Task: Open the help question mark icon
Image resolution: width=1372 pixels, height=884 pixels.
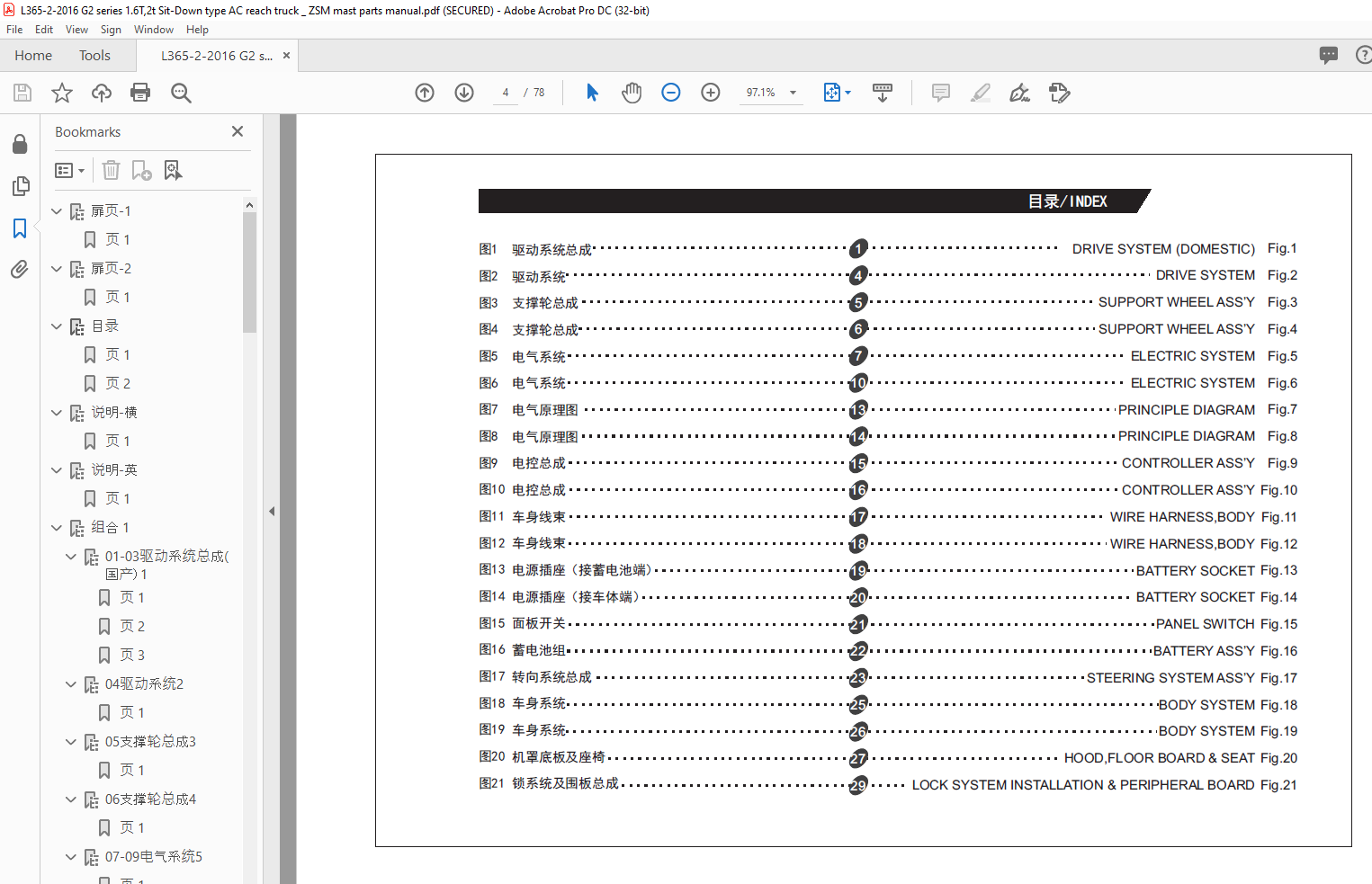Action: [1364, 55]
